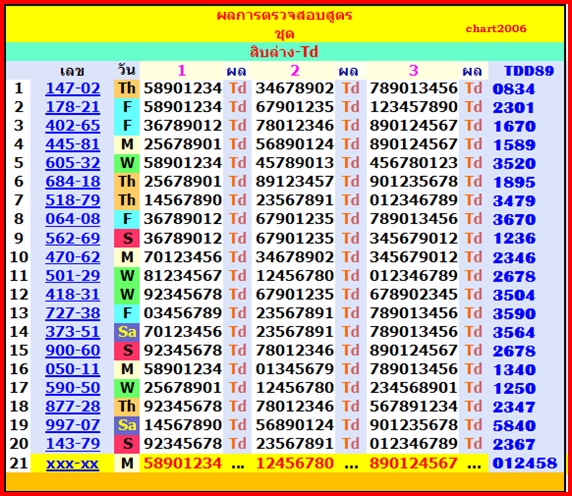This screenshot has width=572, height=496.
Task: Select the red 58901234 prediction in row 21
Action: [182, 463]
